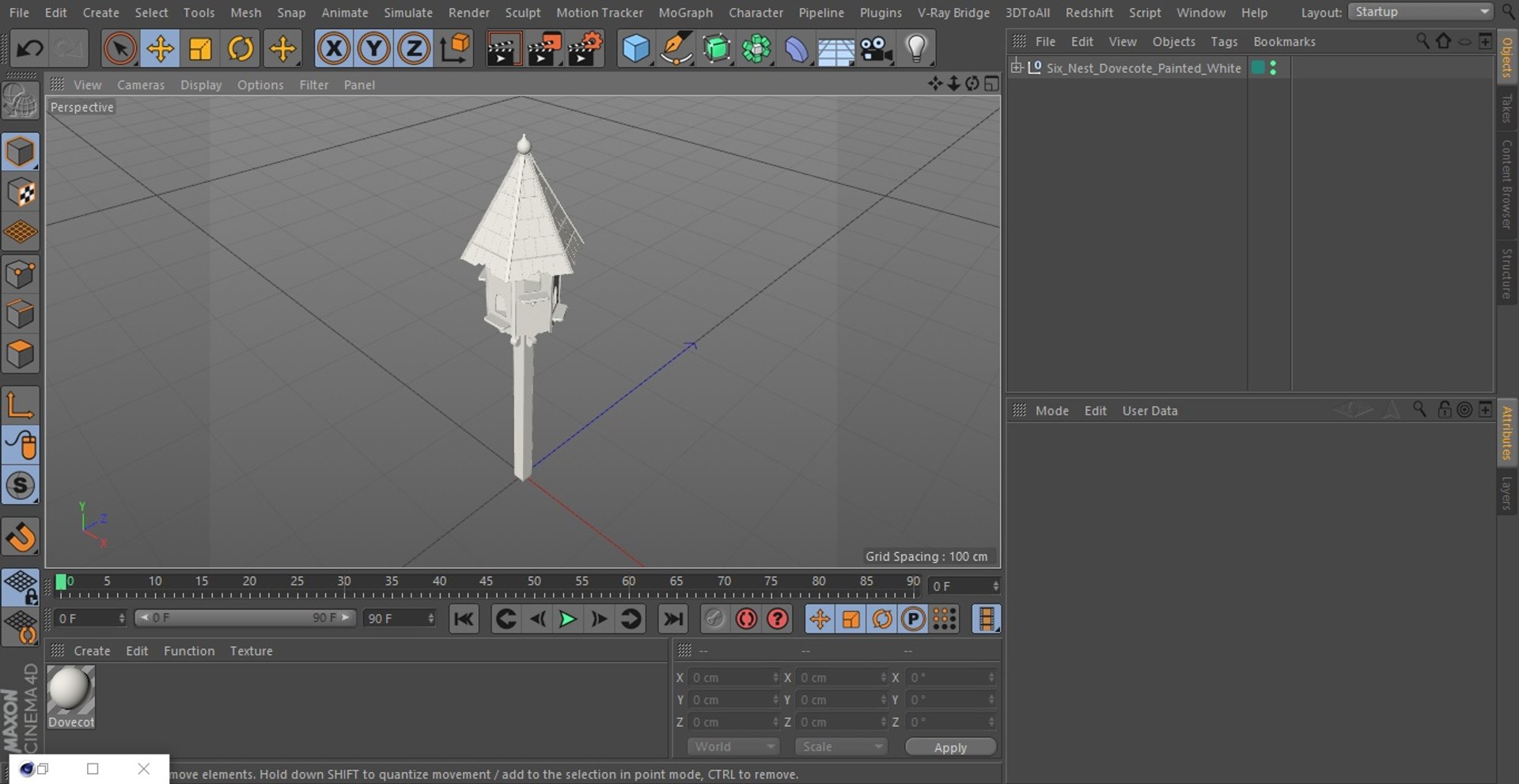The width and height of the screenshot is (1519, 784).
Task: Activate the Move tool
Action: coord(160,49)
